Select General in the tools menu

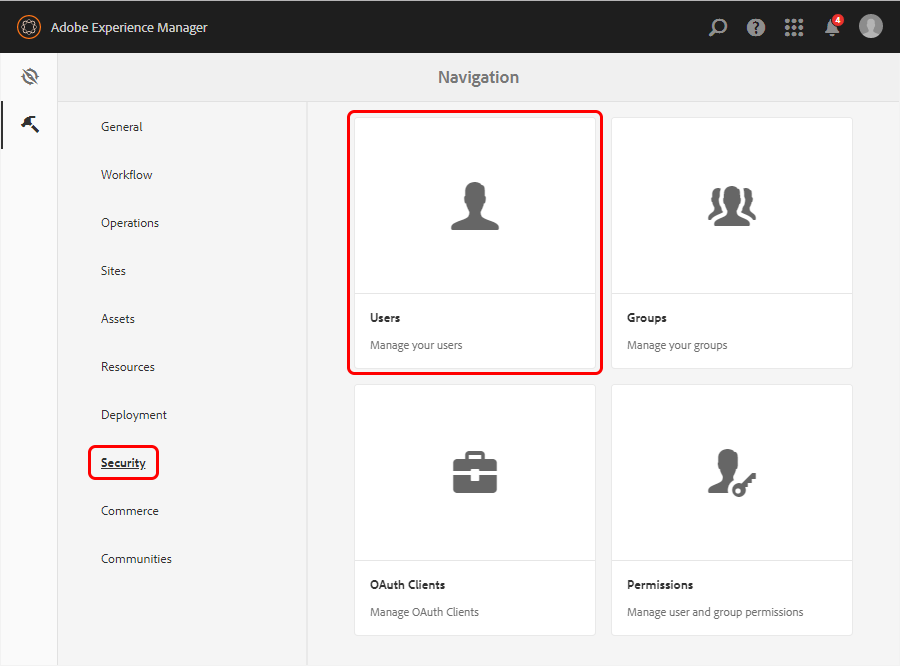point(122,127)
